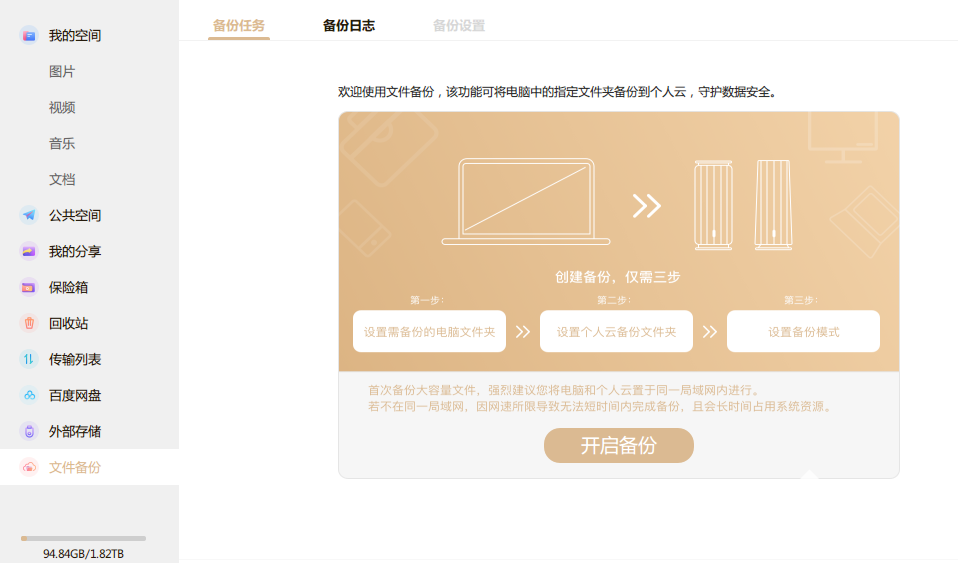Open 文档 category in sidebar
Viewport: 958px width, 563px height.
[x=62, y=180]
